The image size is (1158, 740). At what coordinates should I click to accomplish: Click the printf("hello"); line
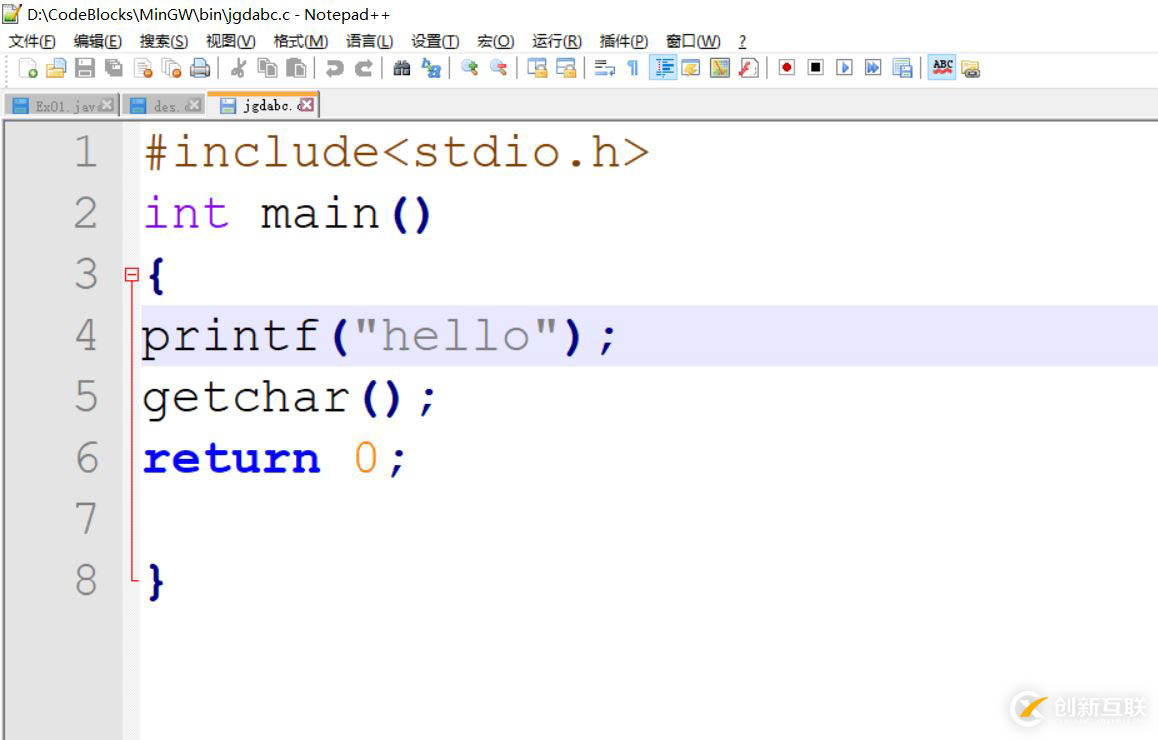[x=378, y=336]
